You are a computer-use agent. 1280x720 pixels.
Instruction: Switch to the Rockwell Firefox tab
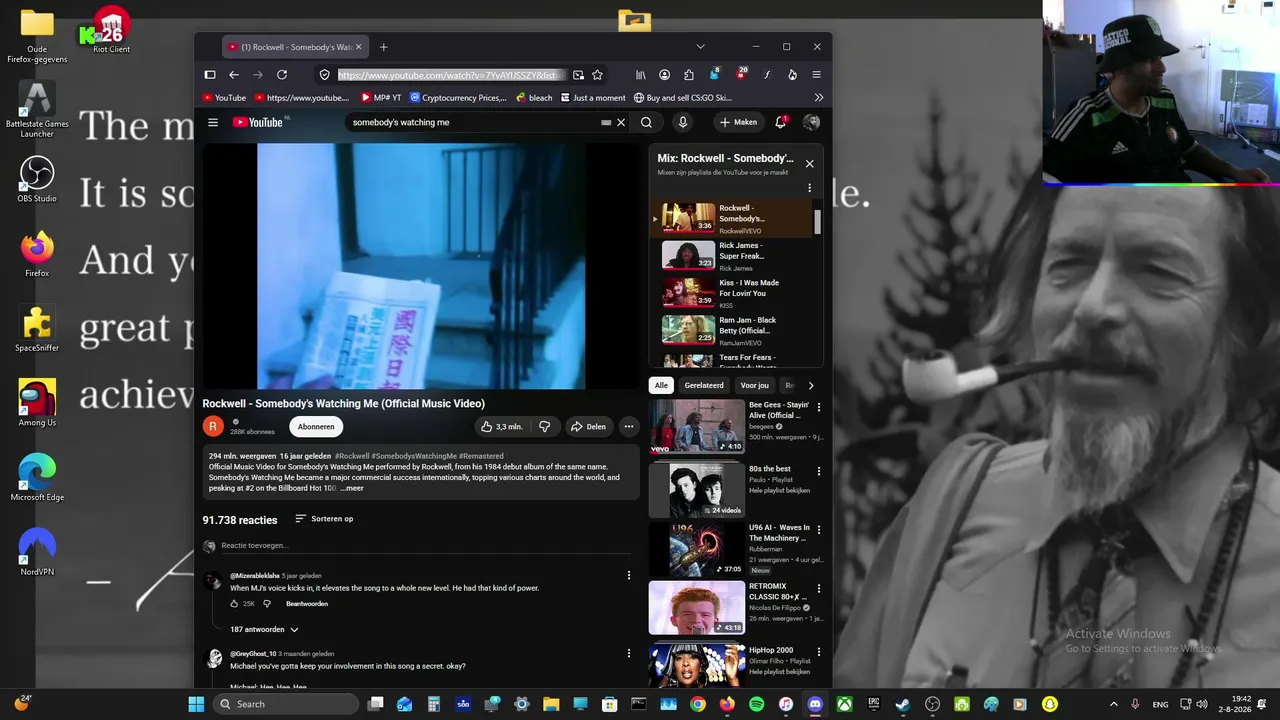tap(294, 47)
